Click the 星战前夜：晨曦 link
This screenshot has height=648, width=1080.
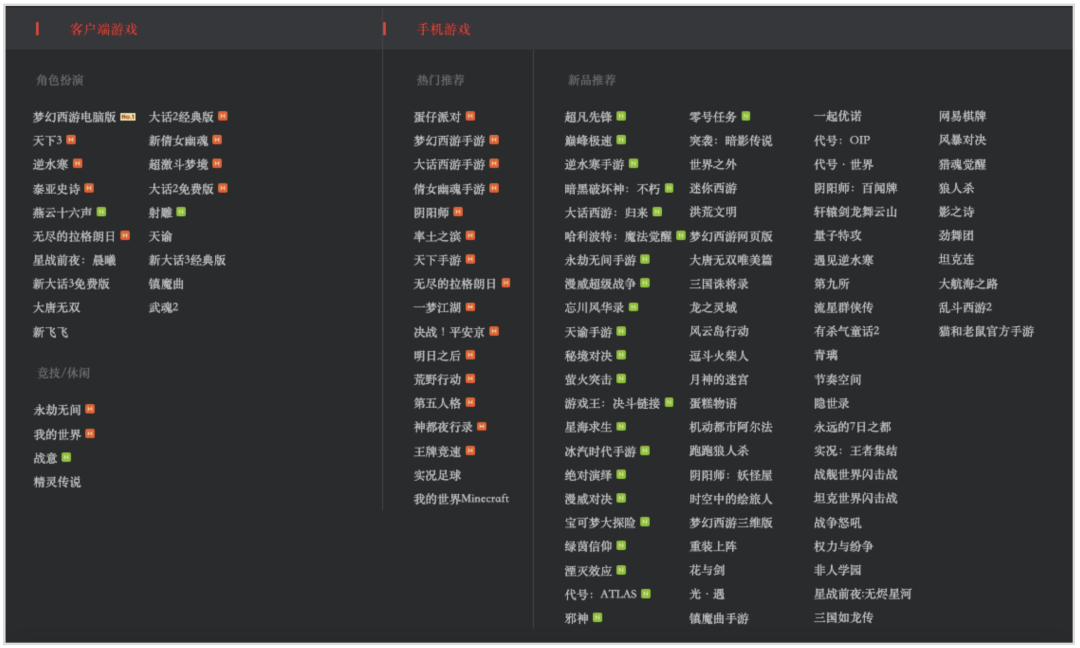(74, 260)
